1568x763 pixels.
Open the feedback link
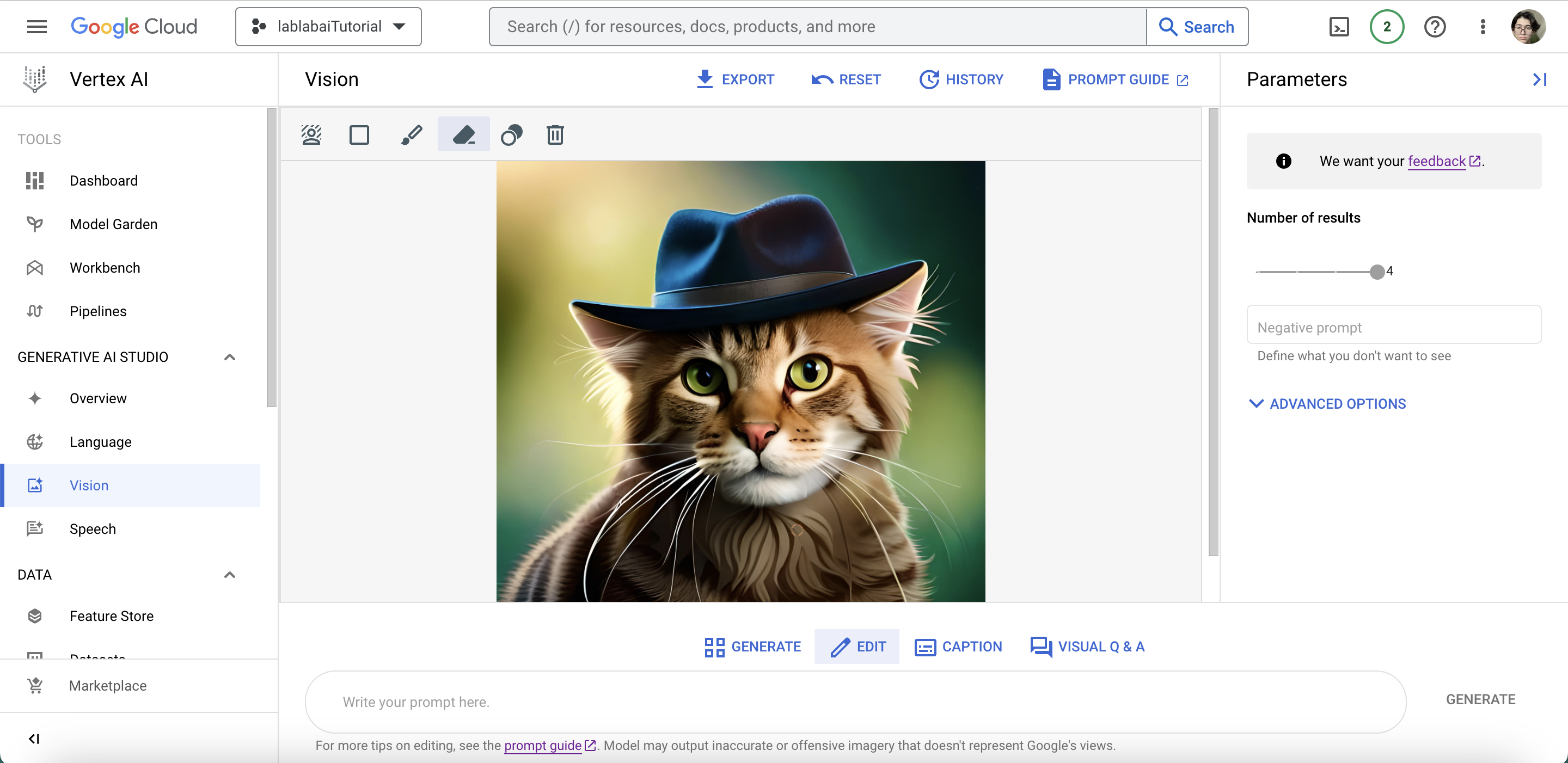click(x=1437, y=161)
